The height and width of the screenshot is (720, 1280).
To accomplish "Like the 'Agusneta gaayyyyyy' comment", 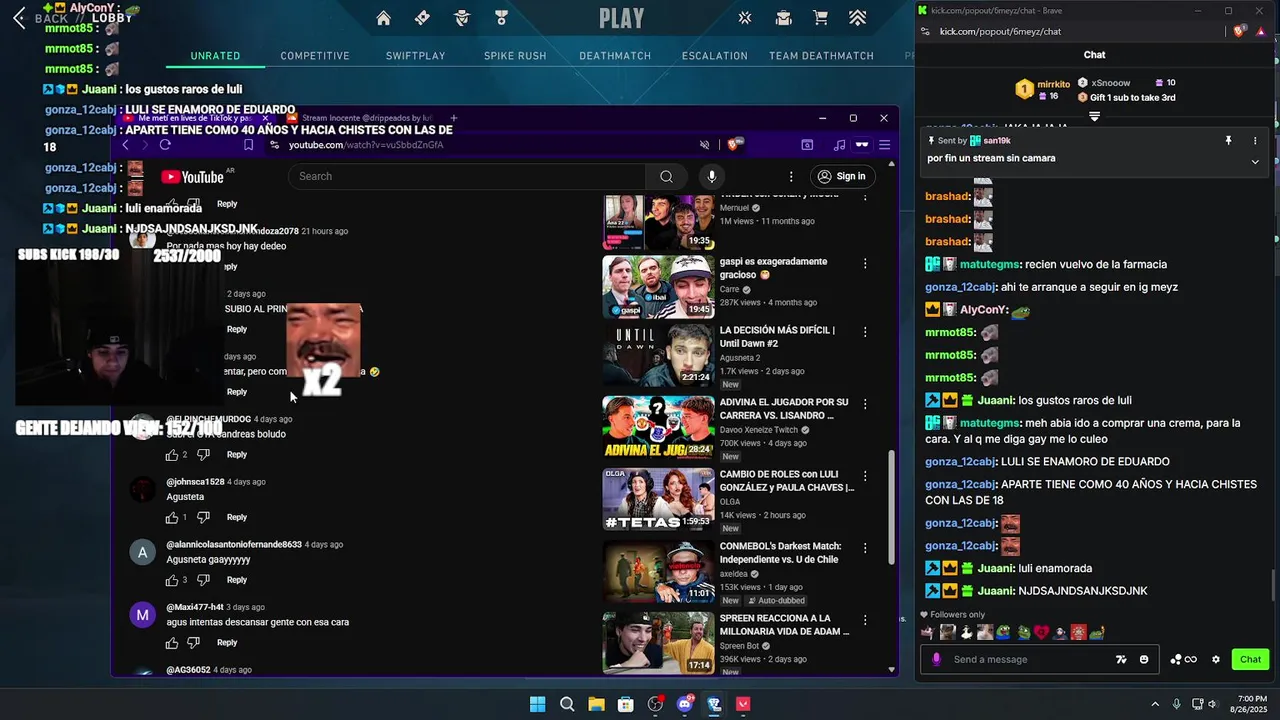I will [172, 580].
